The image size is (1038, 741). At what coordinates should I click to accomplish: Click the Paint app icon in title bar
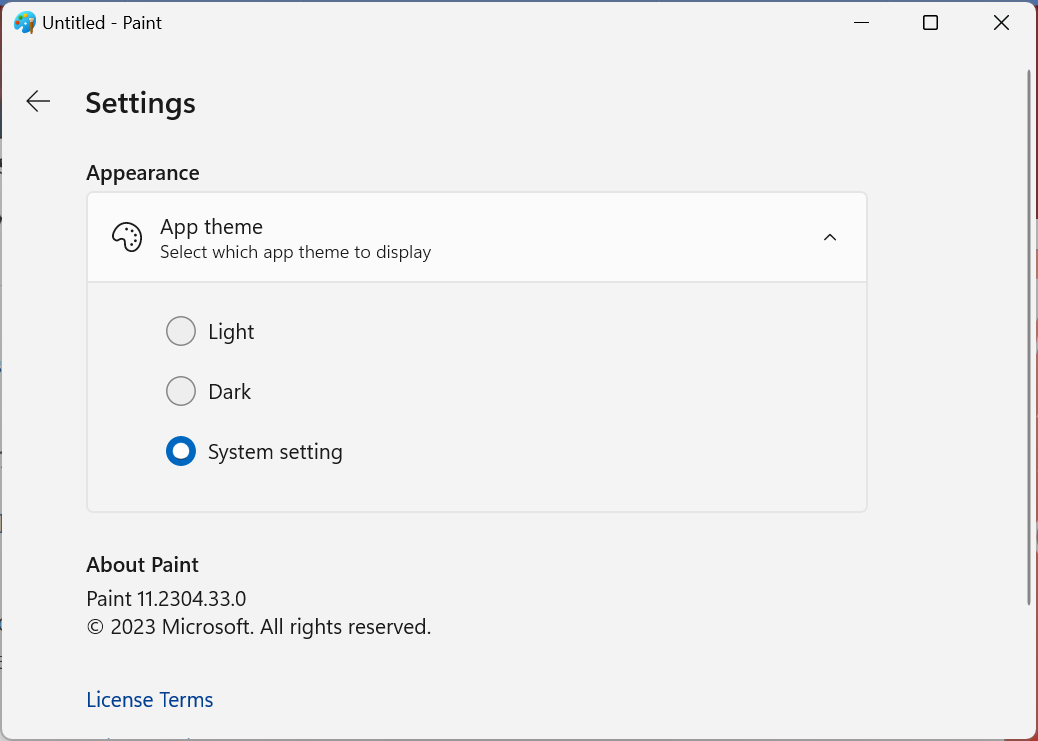(x=25, y=22)
